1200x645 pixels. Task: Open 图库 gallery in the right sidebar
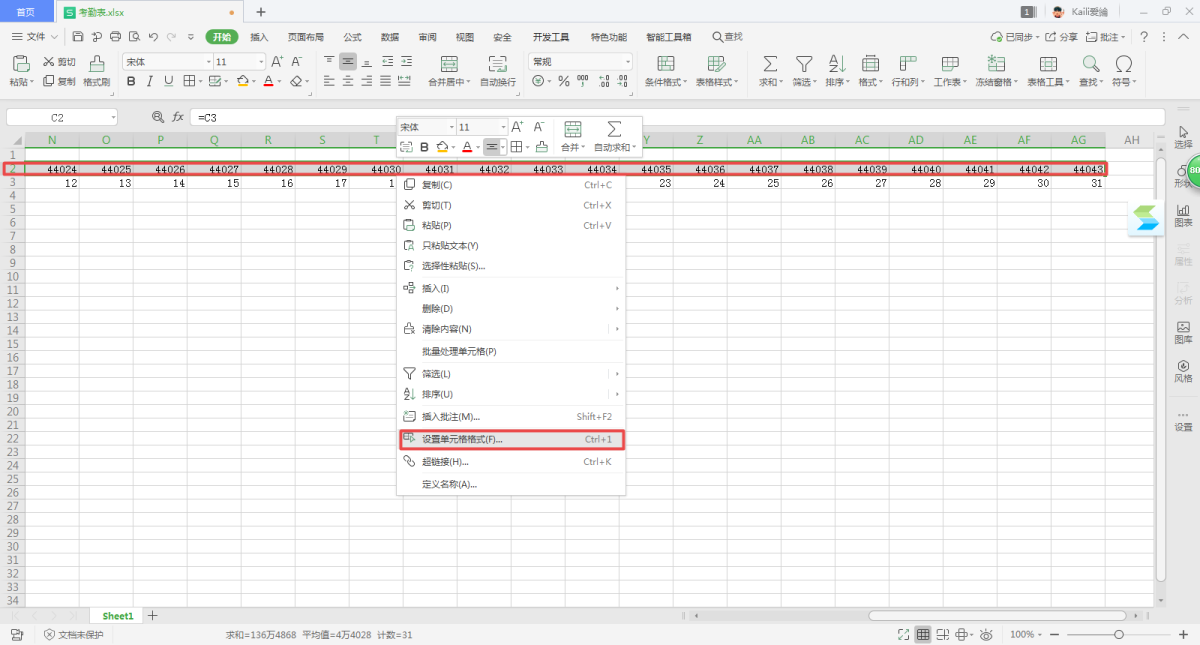pos(1183,331)
